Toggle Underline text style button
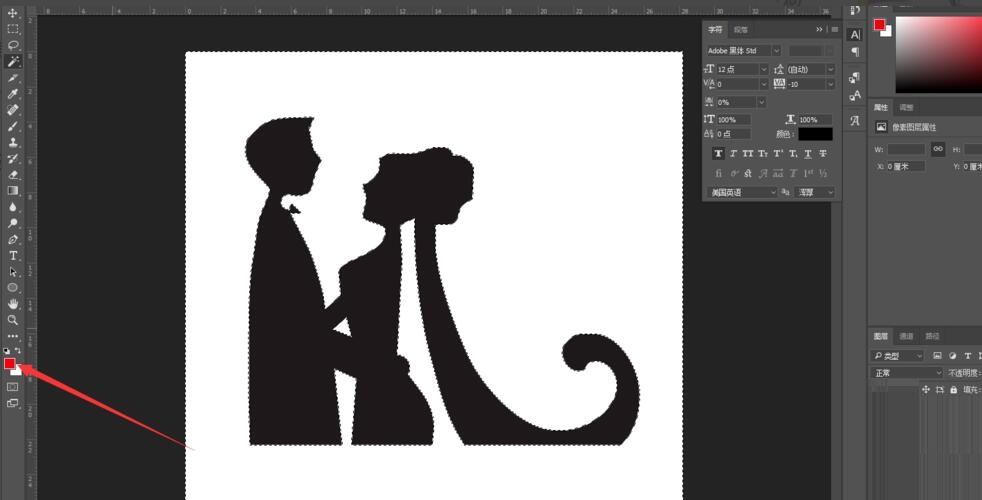Viewport: 982px width, 500px height. [x=808, y=154]
